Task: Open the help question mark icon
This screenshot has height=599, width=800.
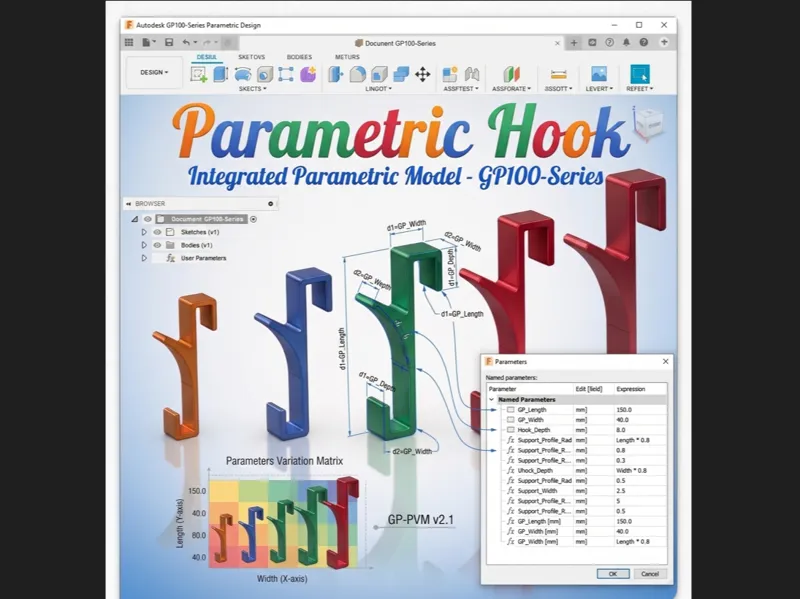Action: click(644, 42)
